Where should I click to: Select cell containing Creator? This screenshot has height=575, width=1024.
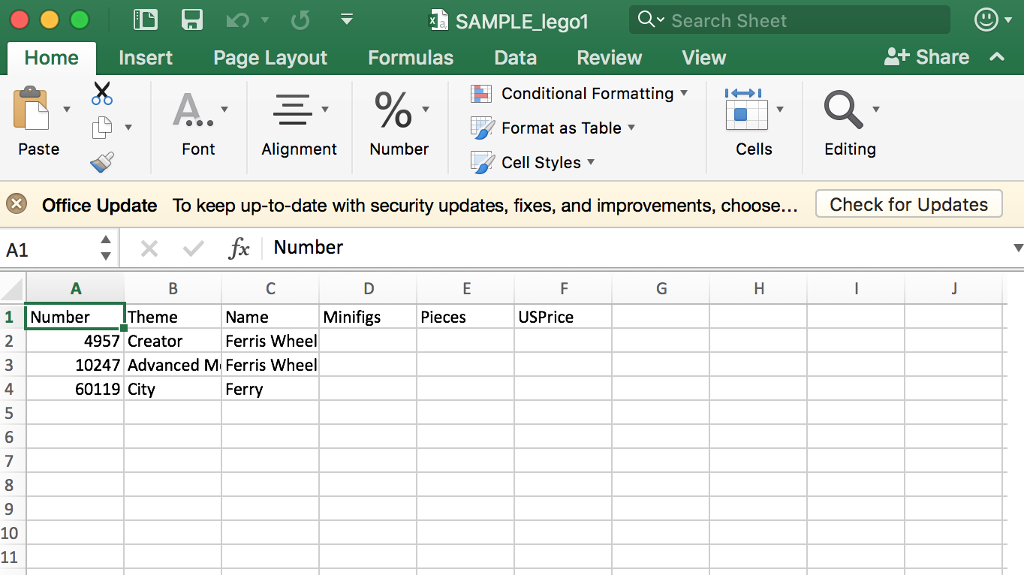pyautogui.click(x=172, y=341)
